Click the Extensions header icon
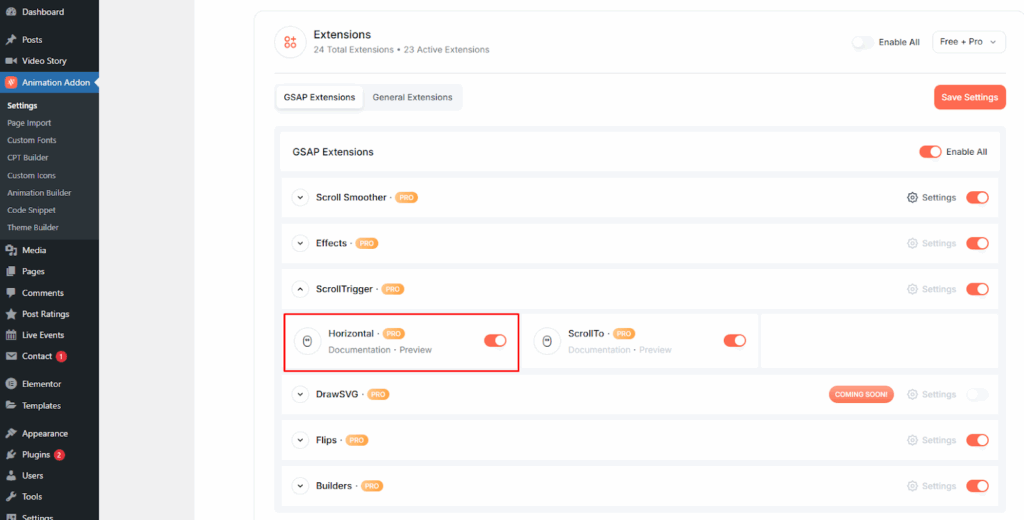The height and width of the screenshot is (520, 1024). (290, 42)
